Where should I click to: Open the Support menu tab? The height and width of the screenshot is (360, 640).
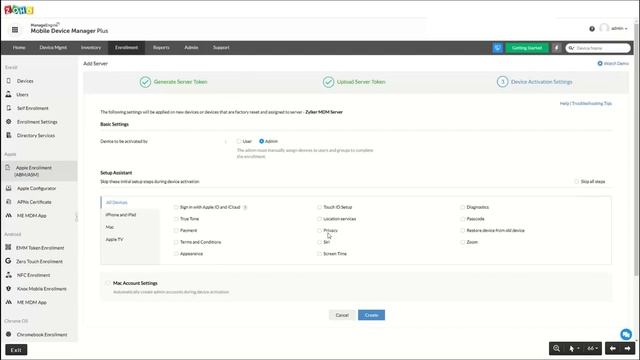221,48
